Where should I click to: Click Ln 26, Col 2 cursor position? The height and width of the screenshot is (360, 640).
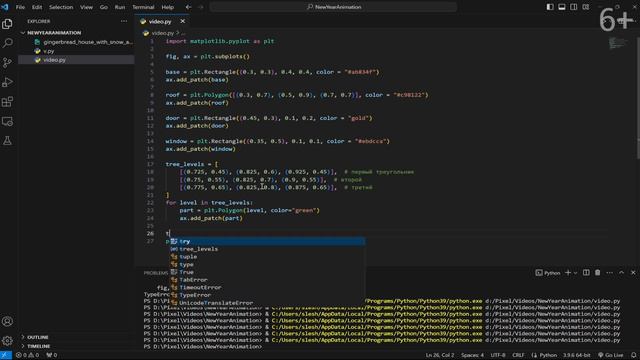point(440,355)
